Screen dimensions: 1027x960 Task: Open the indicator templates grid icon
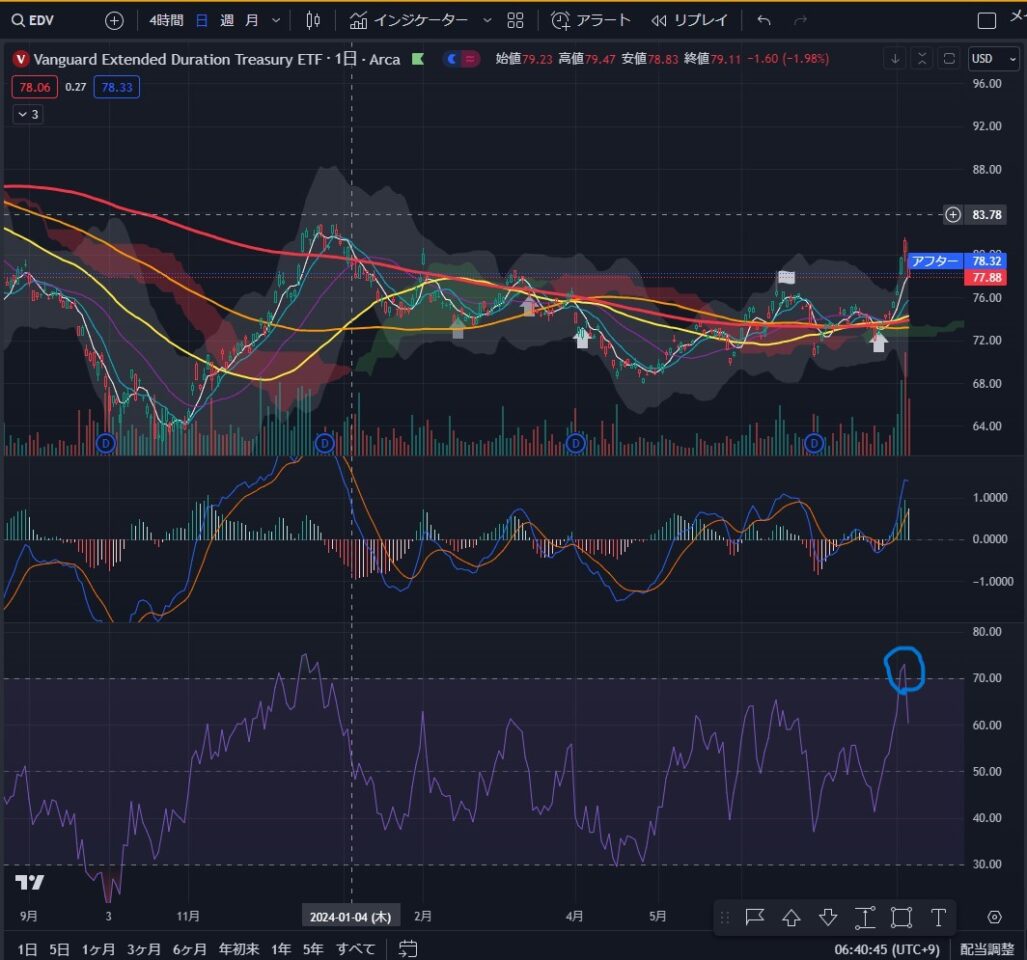515,21
